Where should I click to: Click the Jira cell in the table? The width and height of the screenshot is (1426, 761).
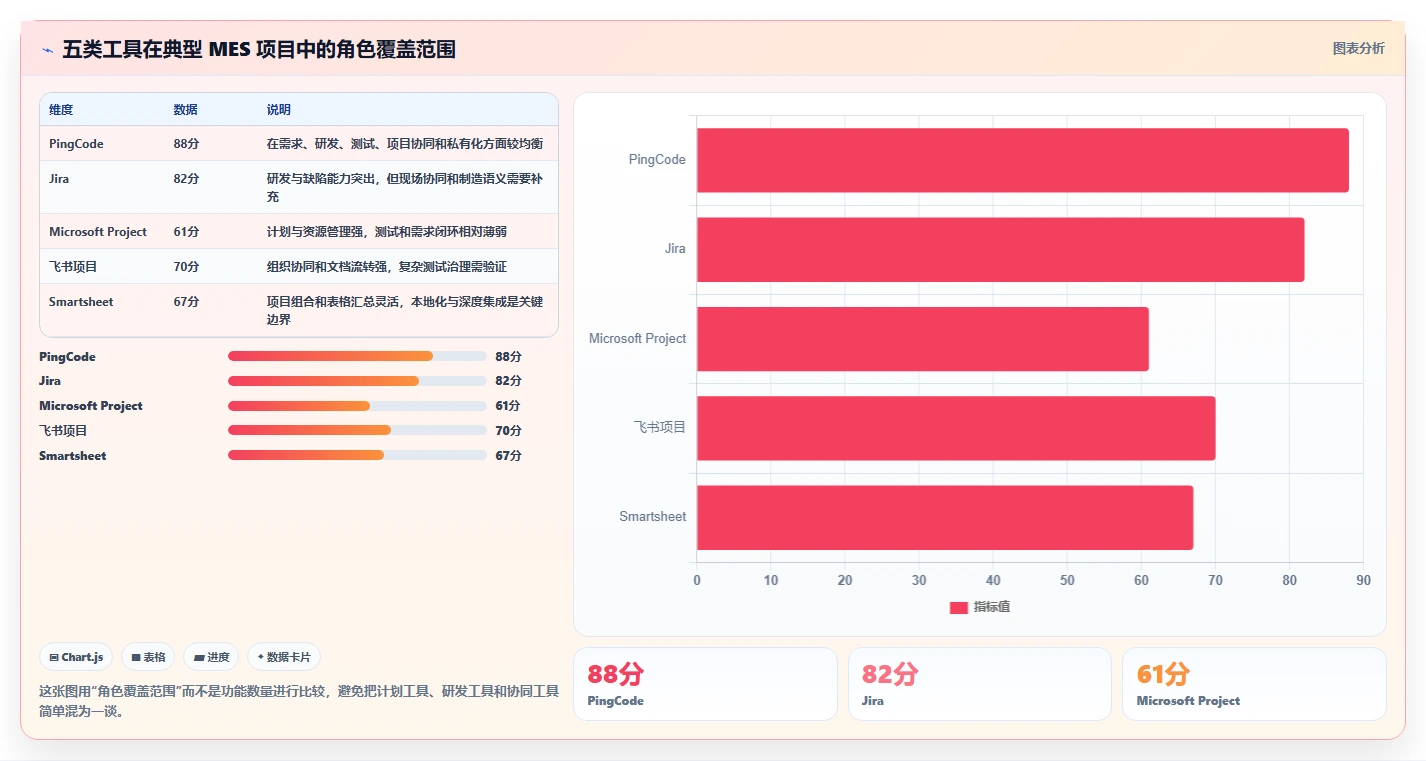point(59,179)
